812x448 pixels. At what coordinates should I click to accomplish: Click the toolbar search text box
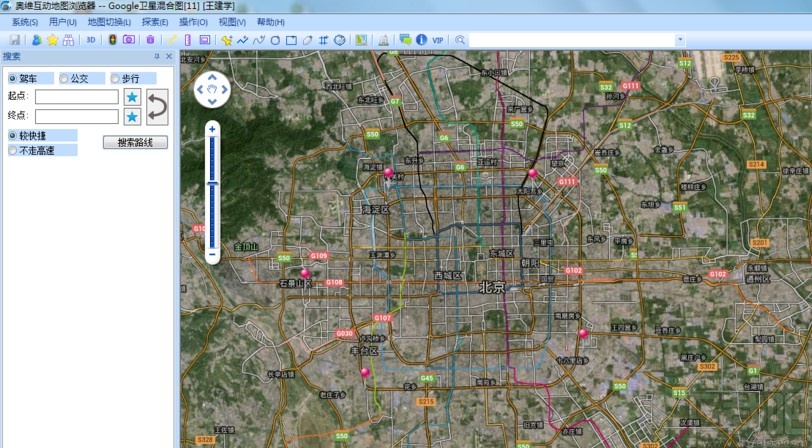[572, 40]
